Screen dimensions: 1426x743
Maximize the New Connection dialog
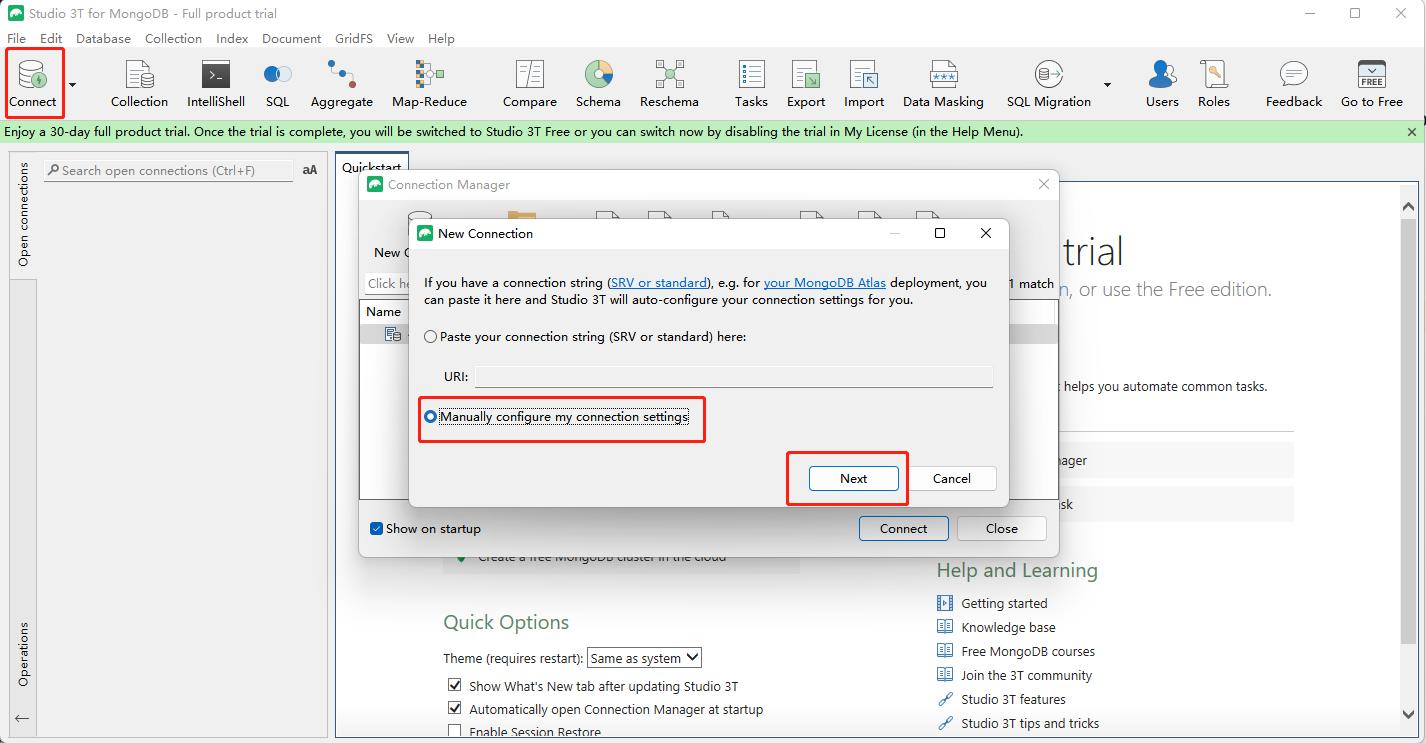pos(940,233)
